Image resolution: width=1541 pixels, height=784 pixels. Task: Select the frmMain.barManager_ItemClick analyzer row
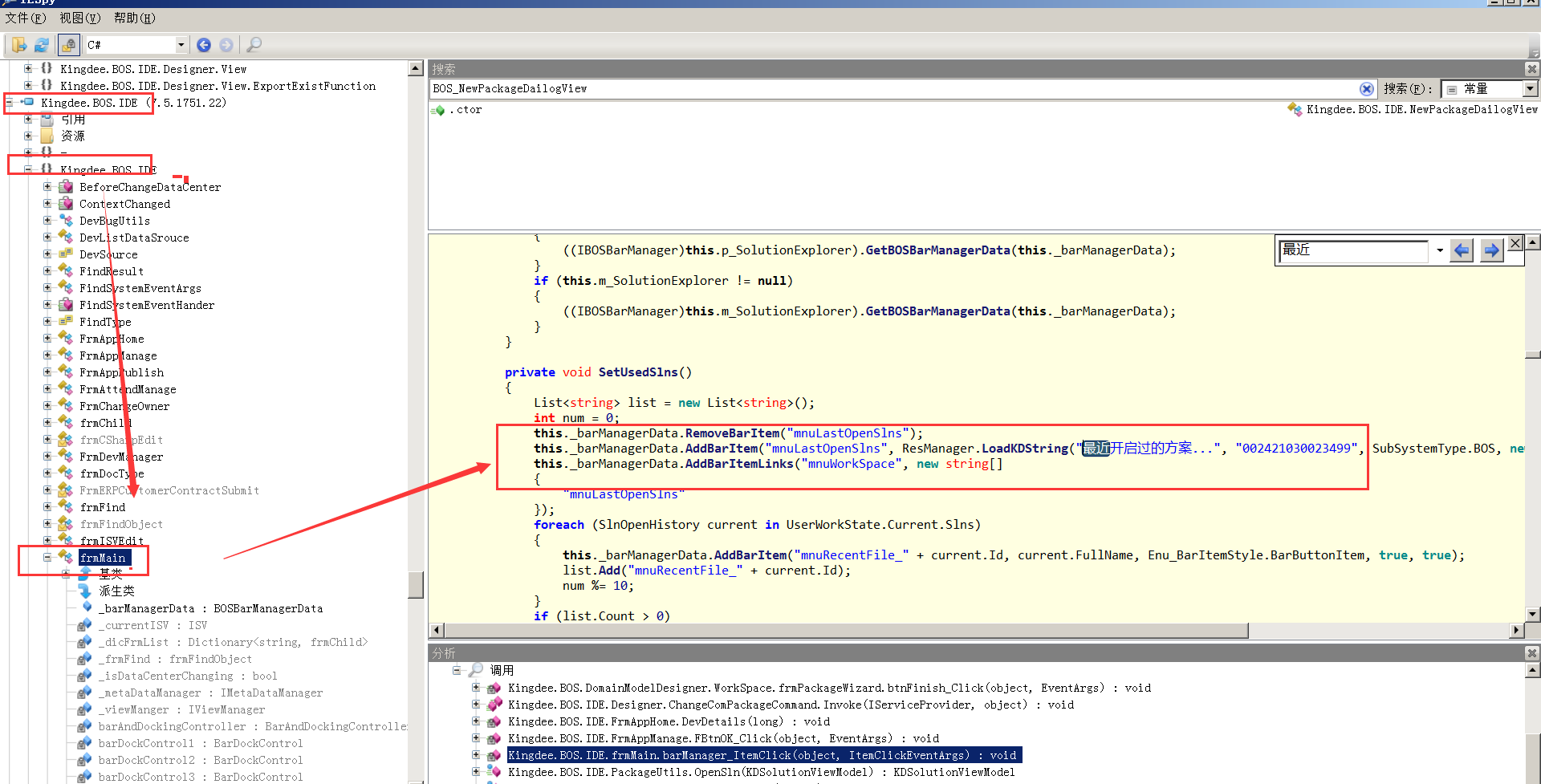coord(765,755)
